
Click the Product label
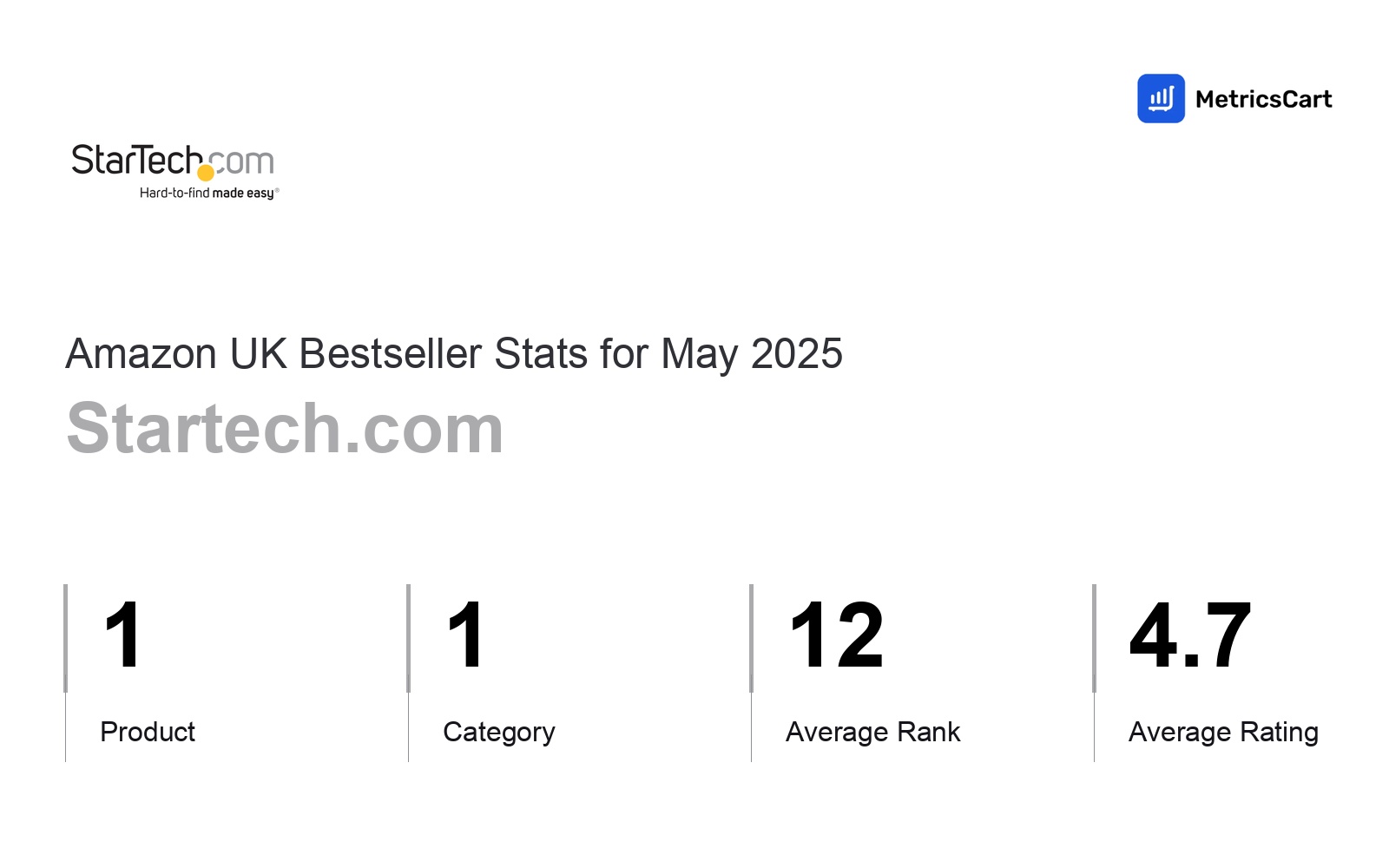pyautogui.click(x=148, y=732)
